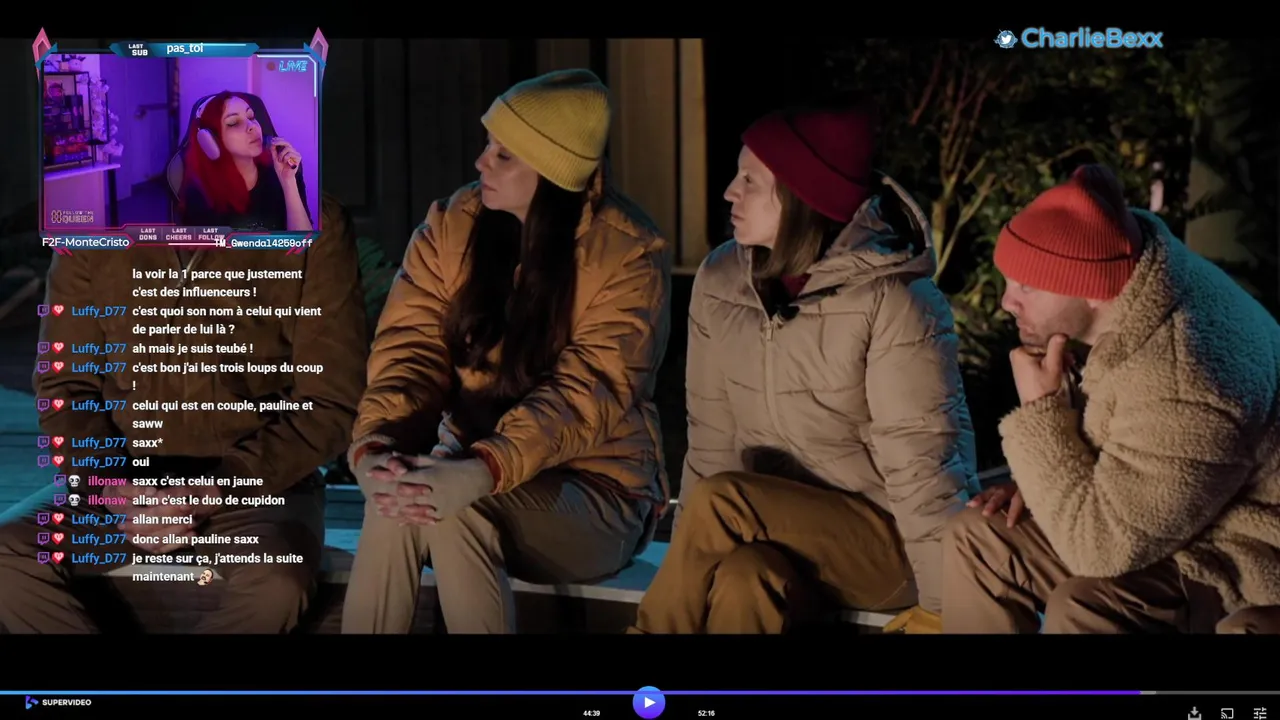
Task: Click message 'donc allan pauline saxx'
Action: 195,539
